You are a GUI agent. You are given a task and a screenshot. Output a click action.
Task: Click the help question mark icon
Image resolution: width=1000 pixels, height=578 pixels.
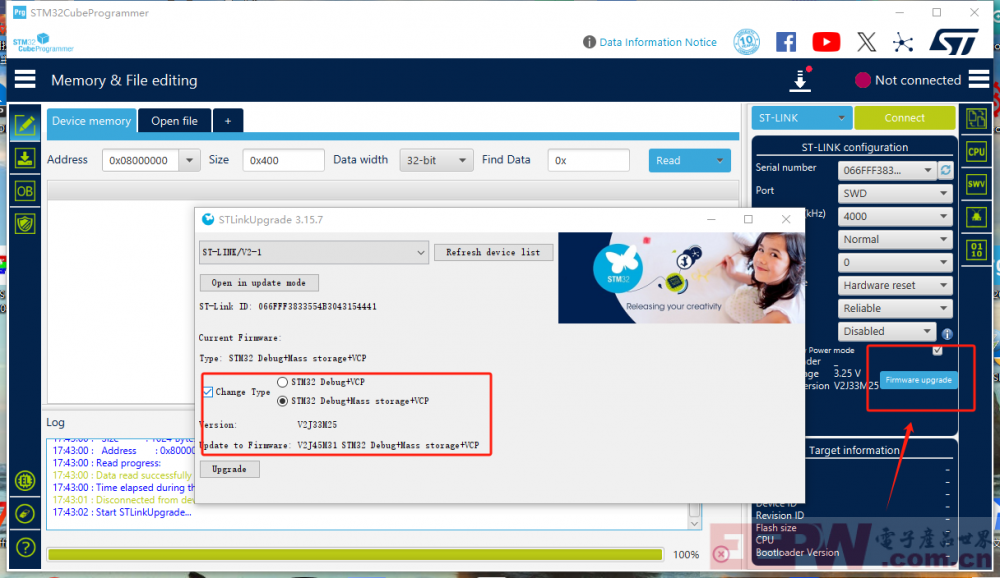coord(25,547)
